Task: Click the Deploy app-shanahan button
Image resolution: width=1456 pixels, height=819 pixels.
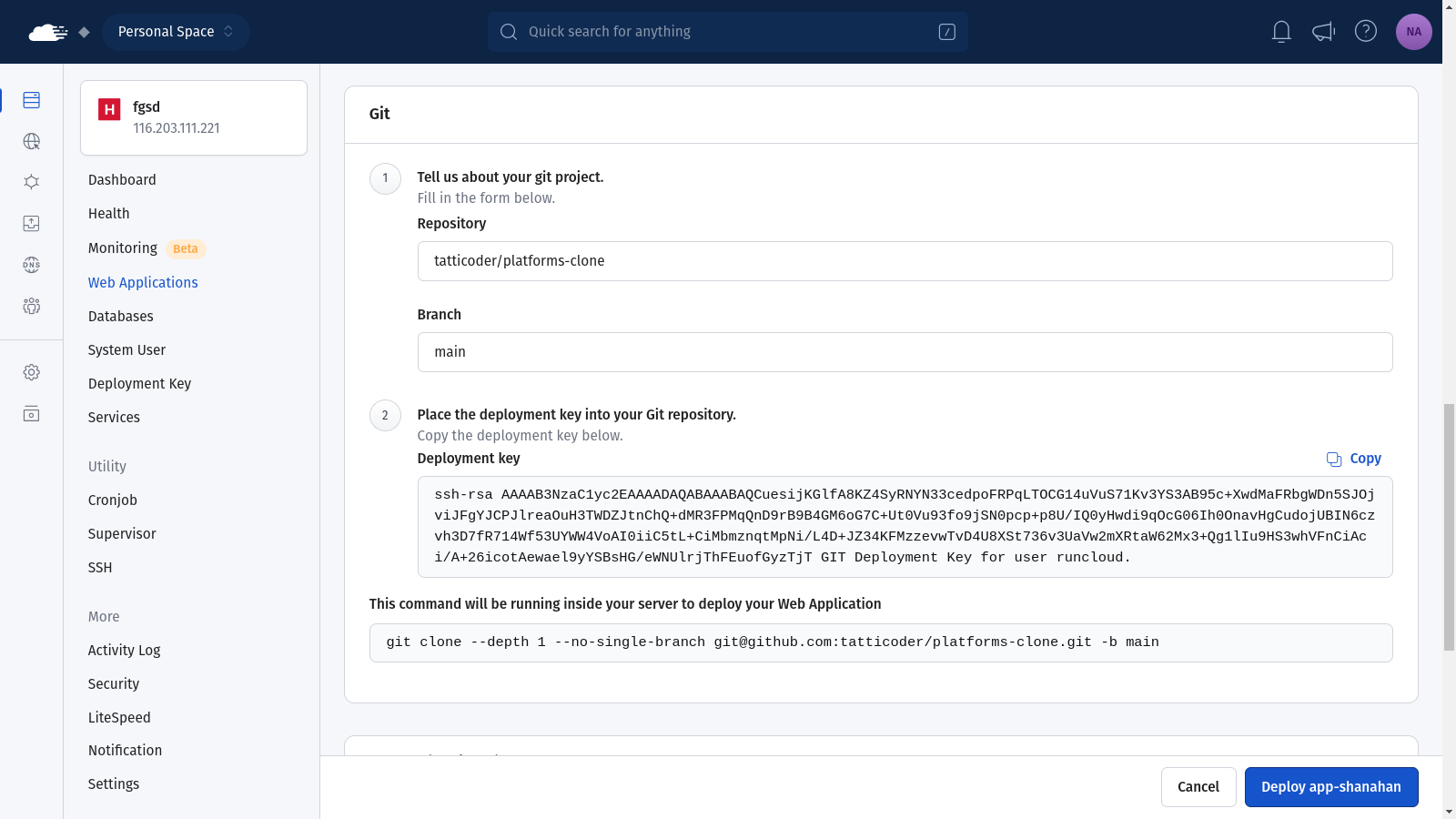Action: [1330, 787]
